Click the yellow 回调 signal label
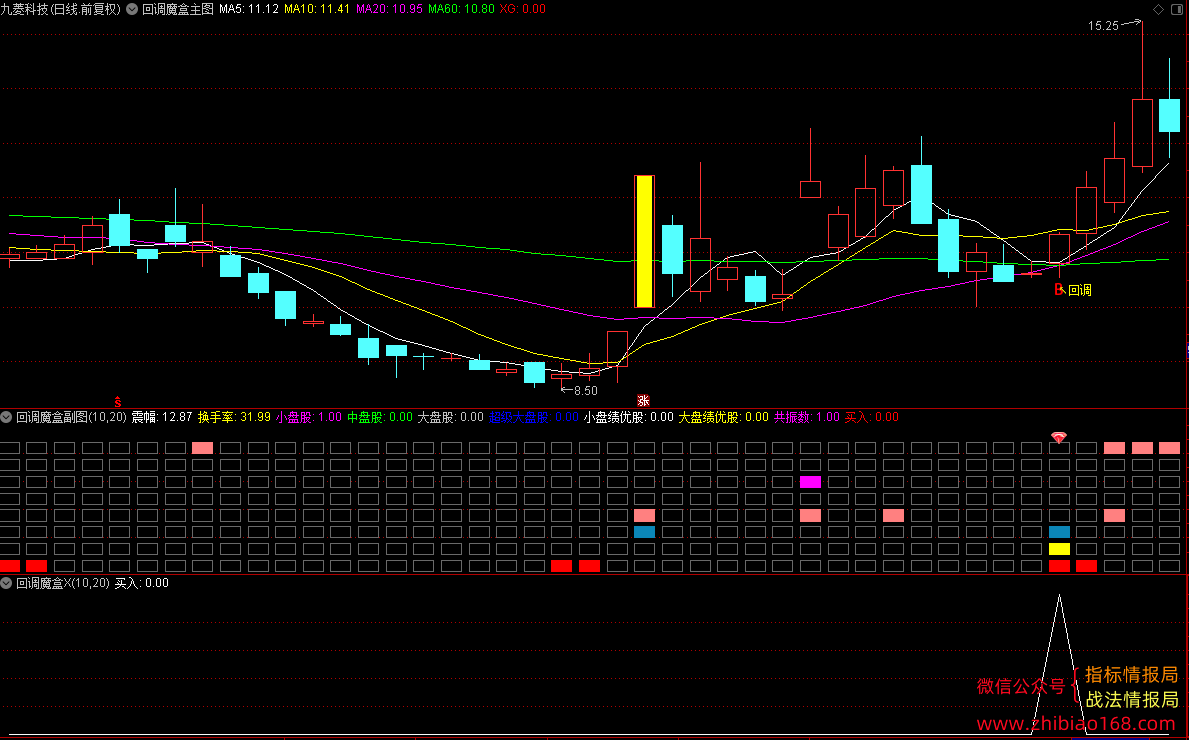Screen dimensions: 1189x740 [x=1080, y=290]
